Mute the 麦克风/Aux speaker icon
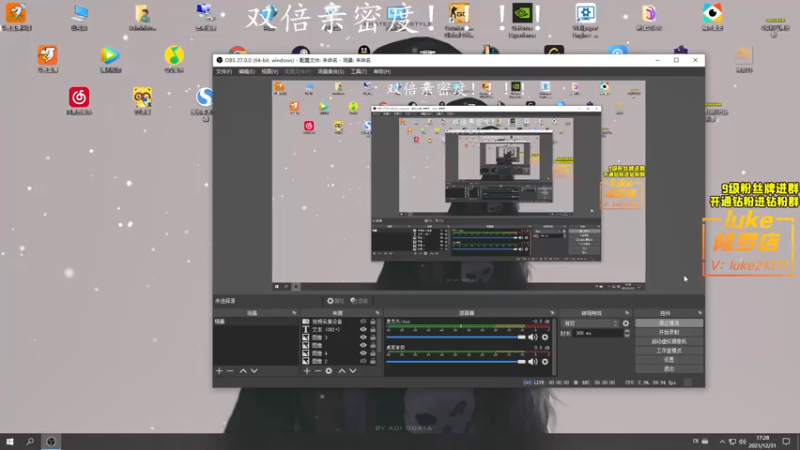 533,337
